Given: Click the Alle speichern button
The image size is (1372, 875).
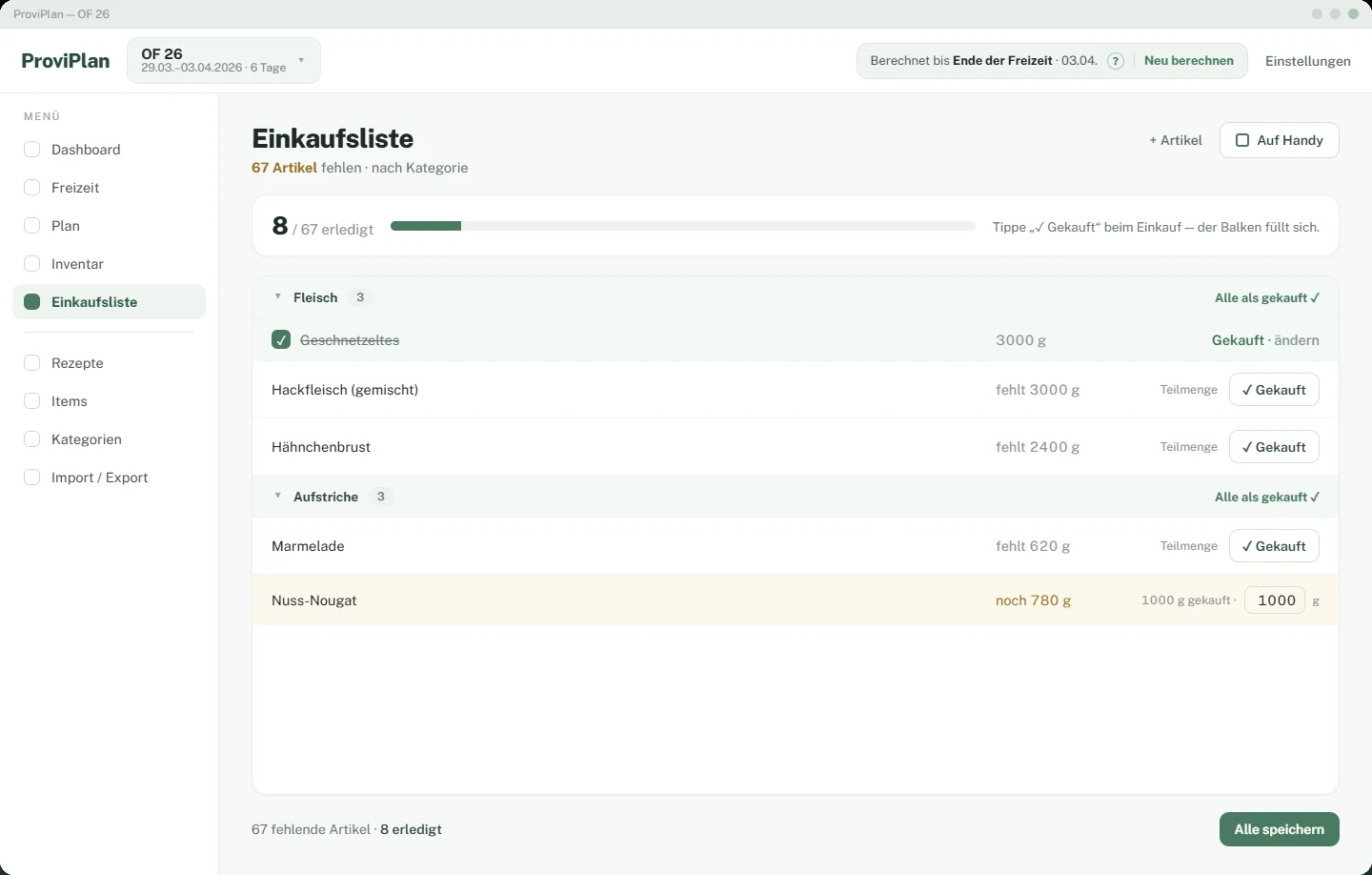Looking at the screenshot, I should click(1280, 829).
